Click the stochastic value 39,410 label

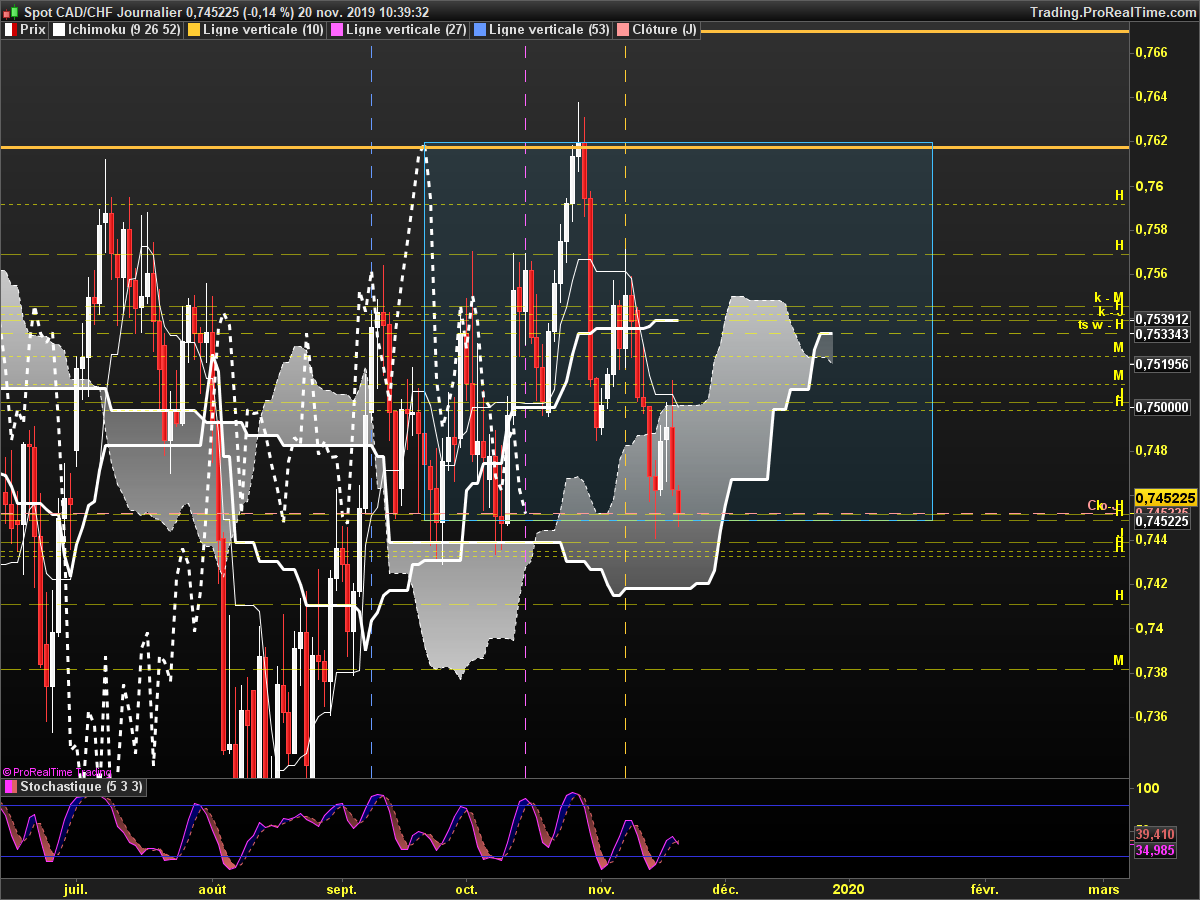(1155, 834)
